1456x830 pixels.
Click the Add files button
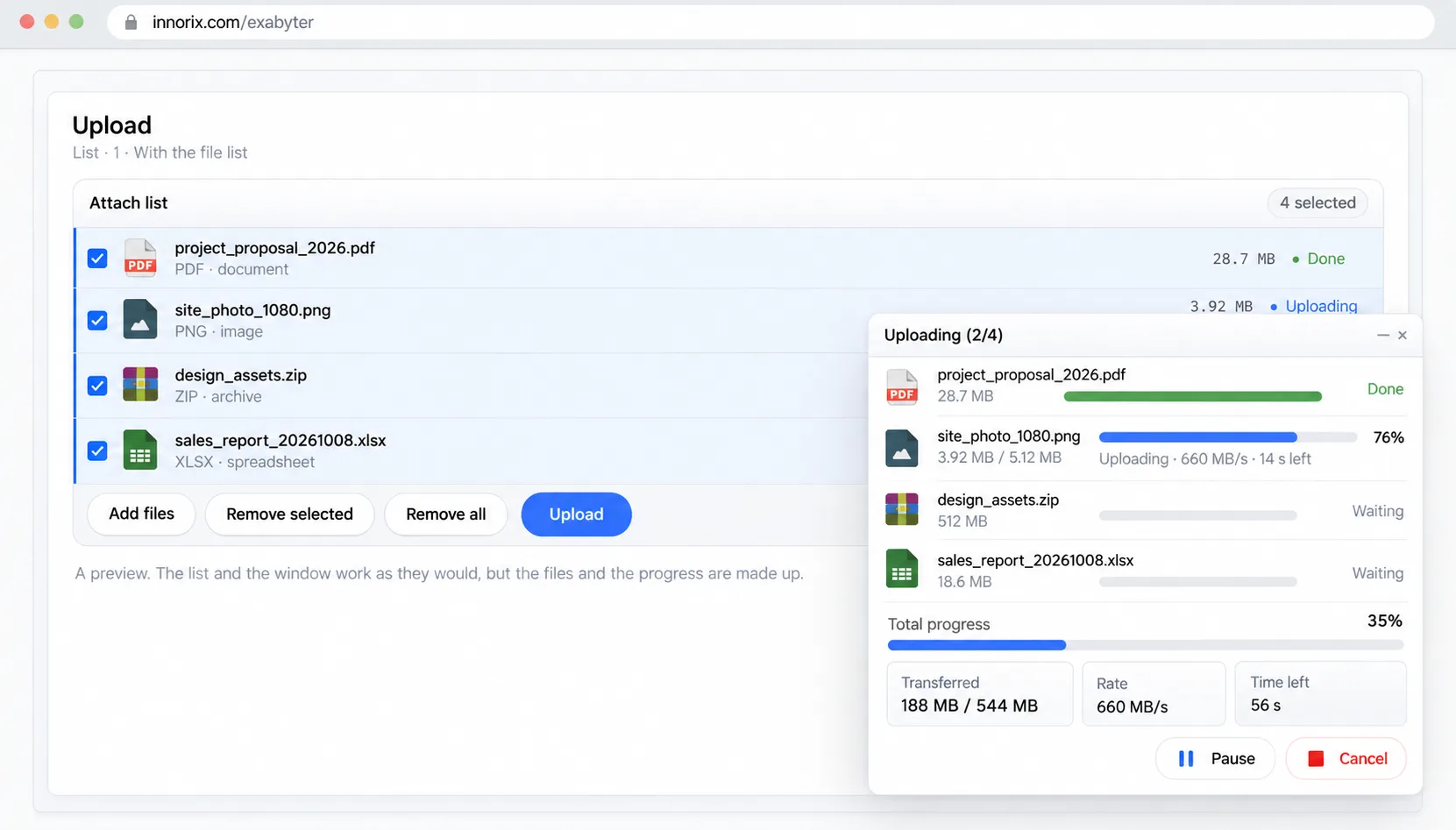point(141,514)
